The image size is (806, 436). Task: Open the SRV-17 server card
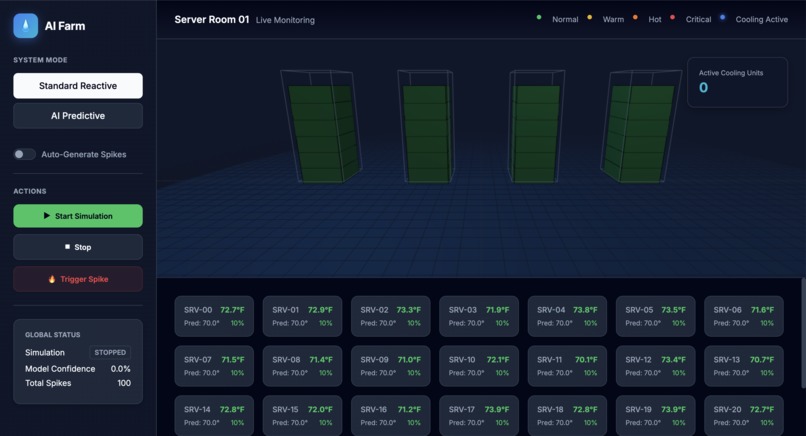[479, 415]
